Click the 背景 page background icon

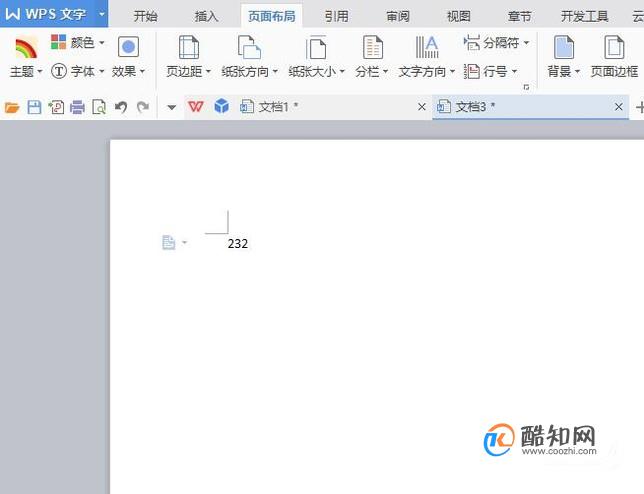coord(564,47)
